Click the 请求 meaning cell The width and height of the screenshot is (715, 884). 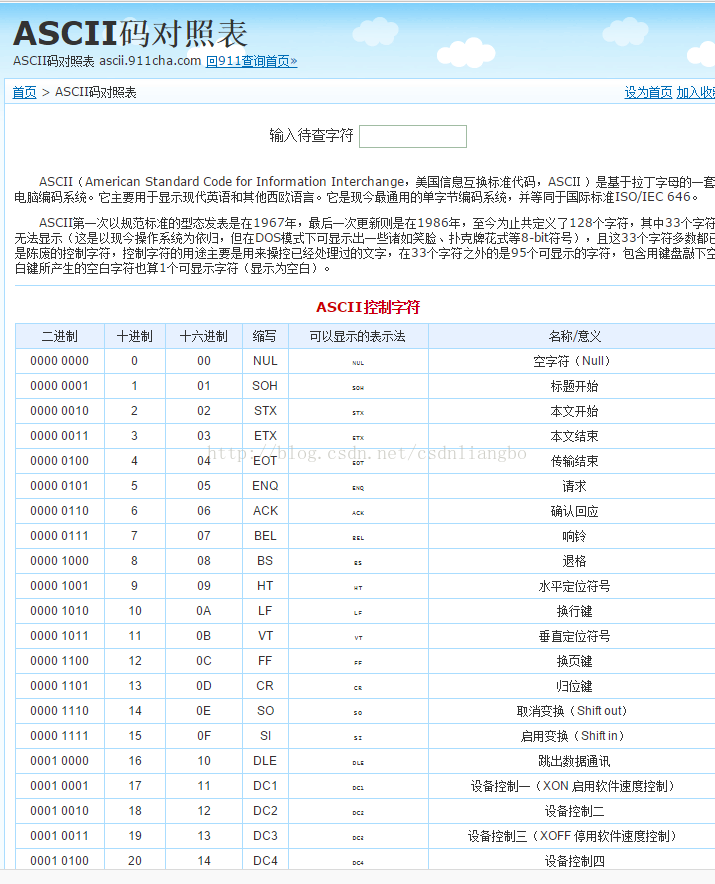(572, 486)
